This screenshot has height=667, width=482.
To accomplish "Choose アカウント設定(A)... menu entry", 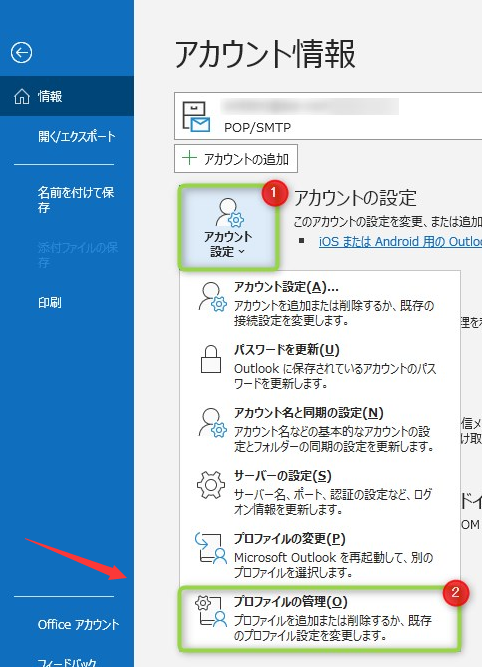I will (320, 302).
